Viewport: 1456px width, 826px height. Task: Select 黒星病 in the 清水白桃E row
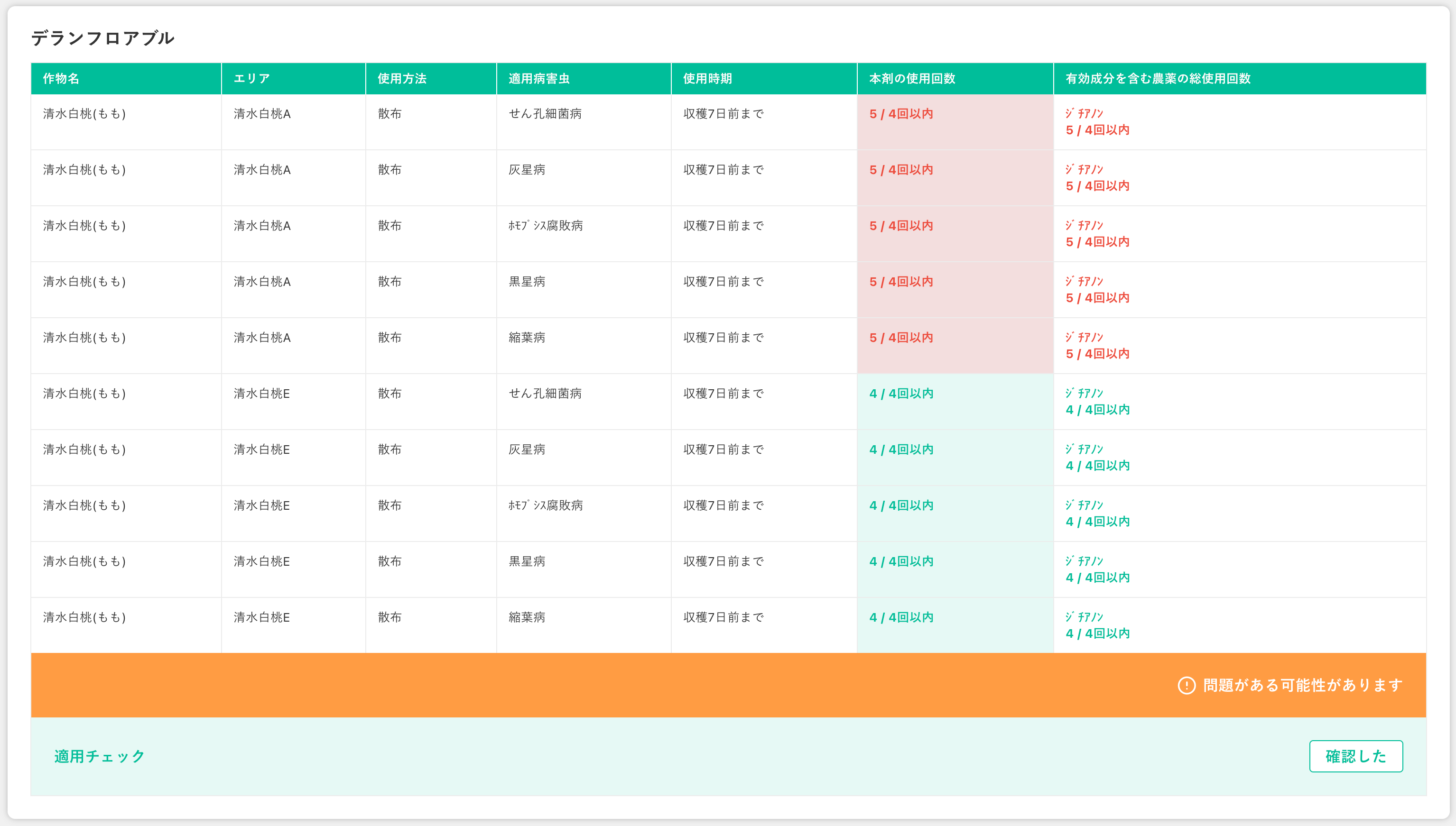tap(527, 561)
